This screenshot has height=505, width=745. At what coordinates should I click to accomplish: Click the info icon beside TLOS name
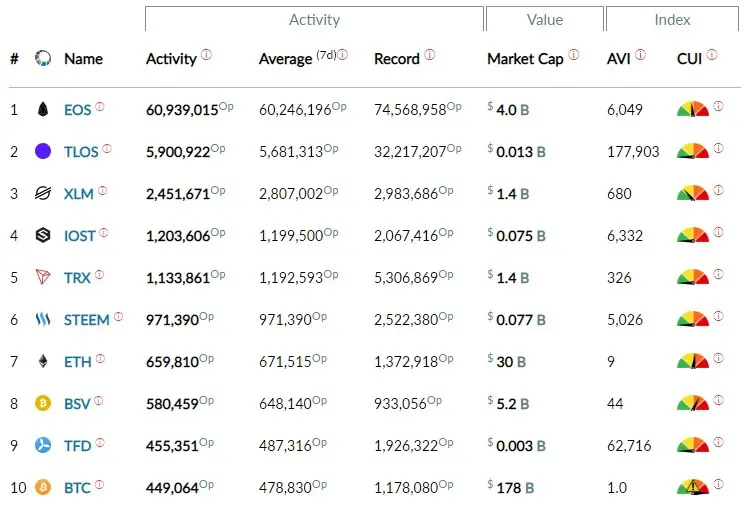[107, 148]
